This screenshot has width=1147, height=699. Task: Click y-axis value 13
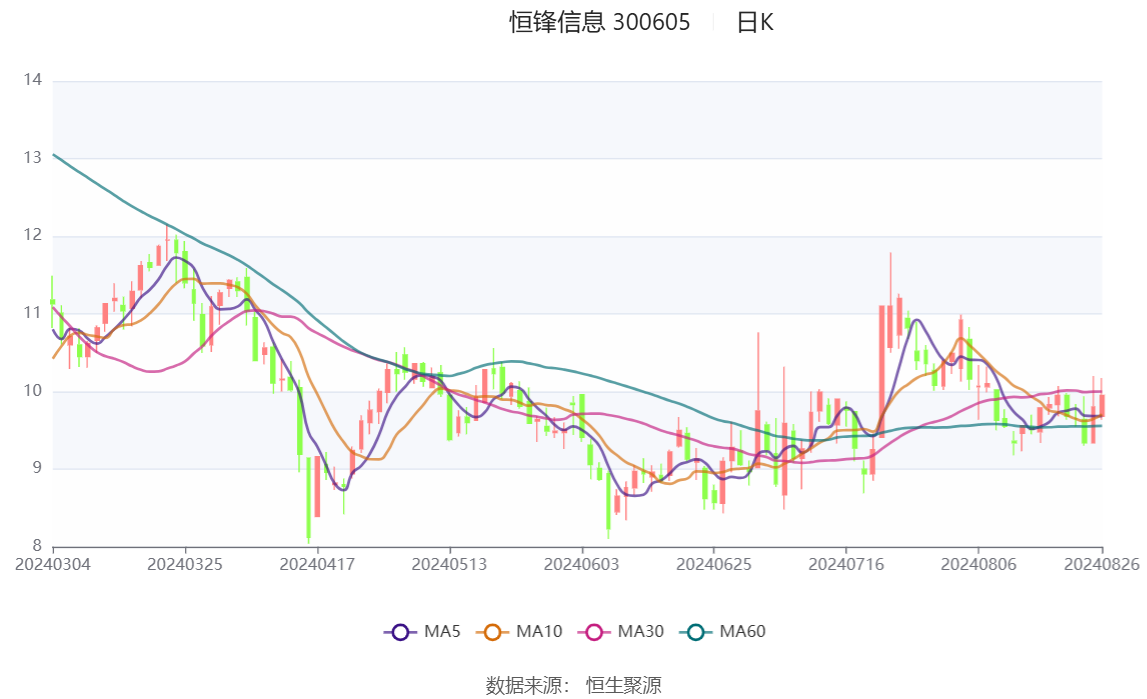coord(33,157)
